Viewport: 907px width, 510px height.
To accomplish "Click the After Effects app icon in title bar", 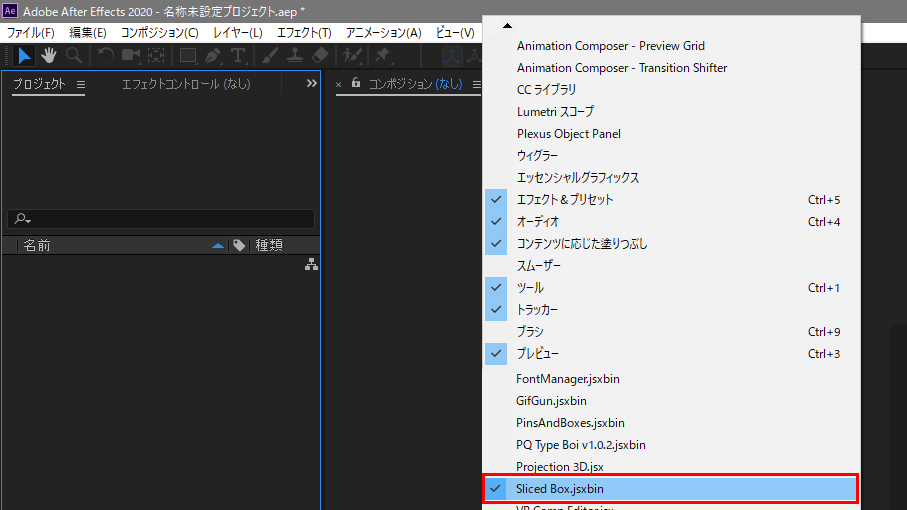I will coord(10,11).
